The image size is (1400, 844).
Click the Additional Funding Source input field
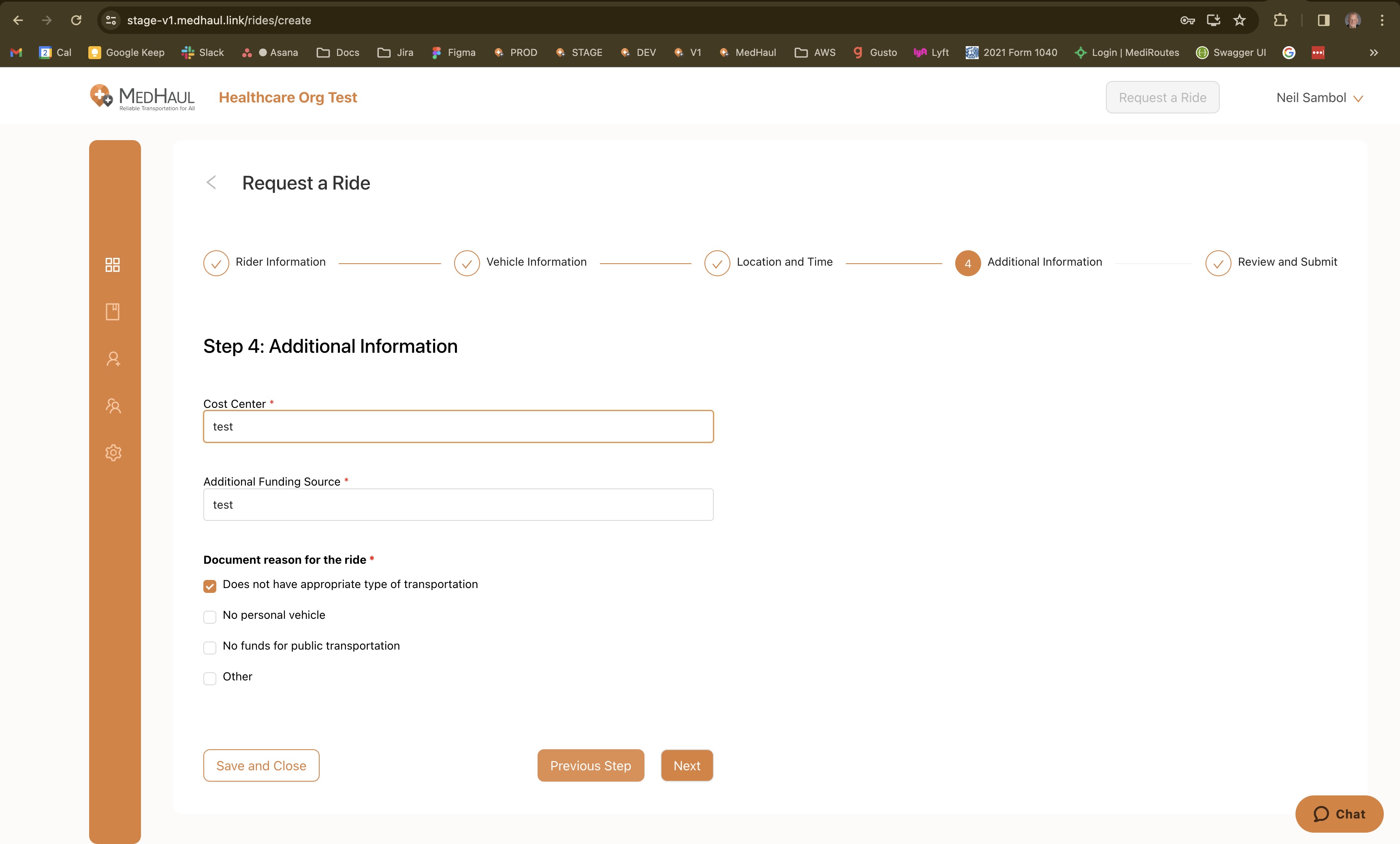(x=459, y=504)
